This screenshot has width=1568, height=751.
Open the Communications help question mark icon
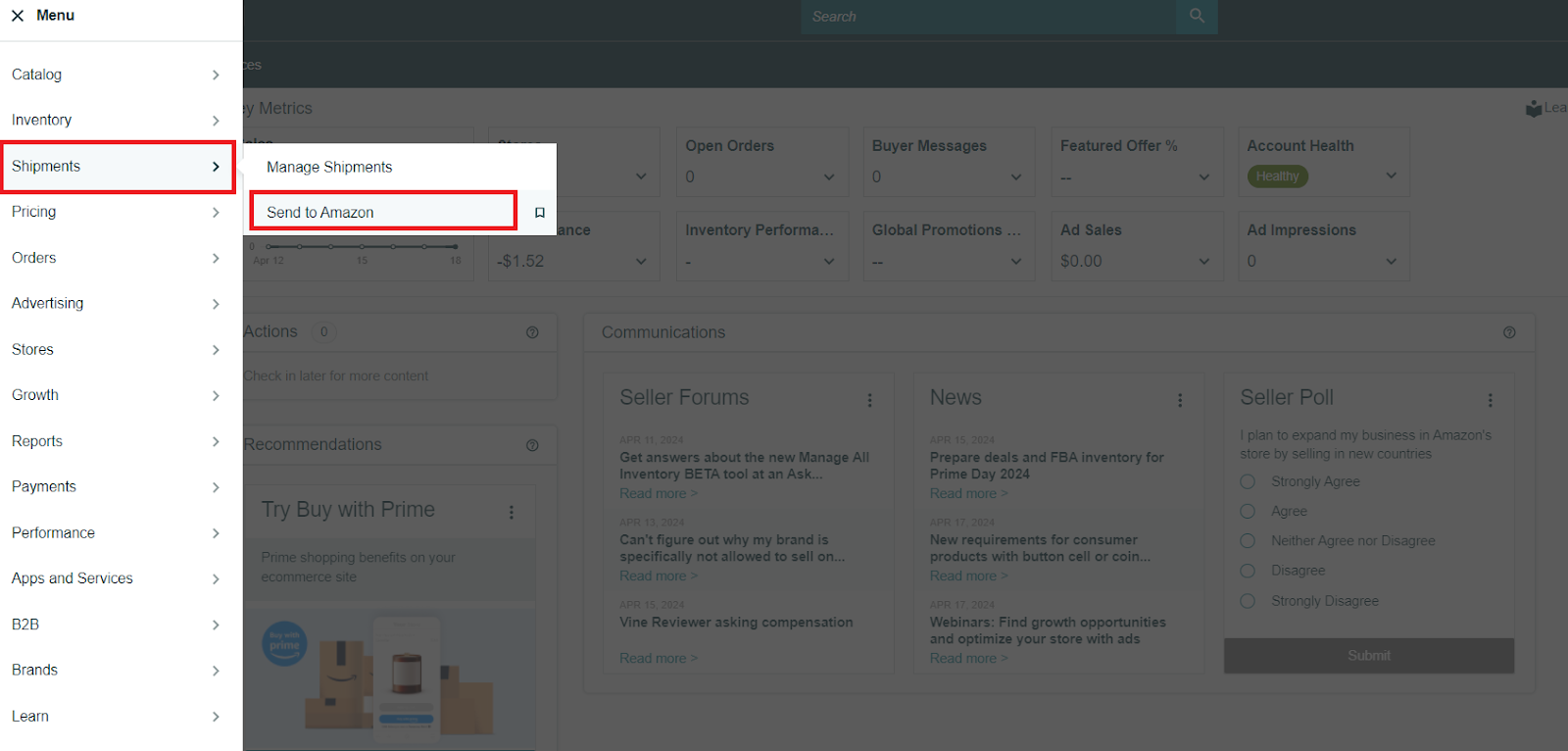[1509, 332]
